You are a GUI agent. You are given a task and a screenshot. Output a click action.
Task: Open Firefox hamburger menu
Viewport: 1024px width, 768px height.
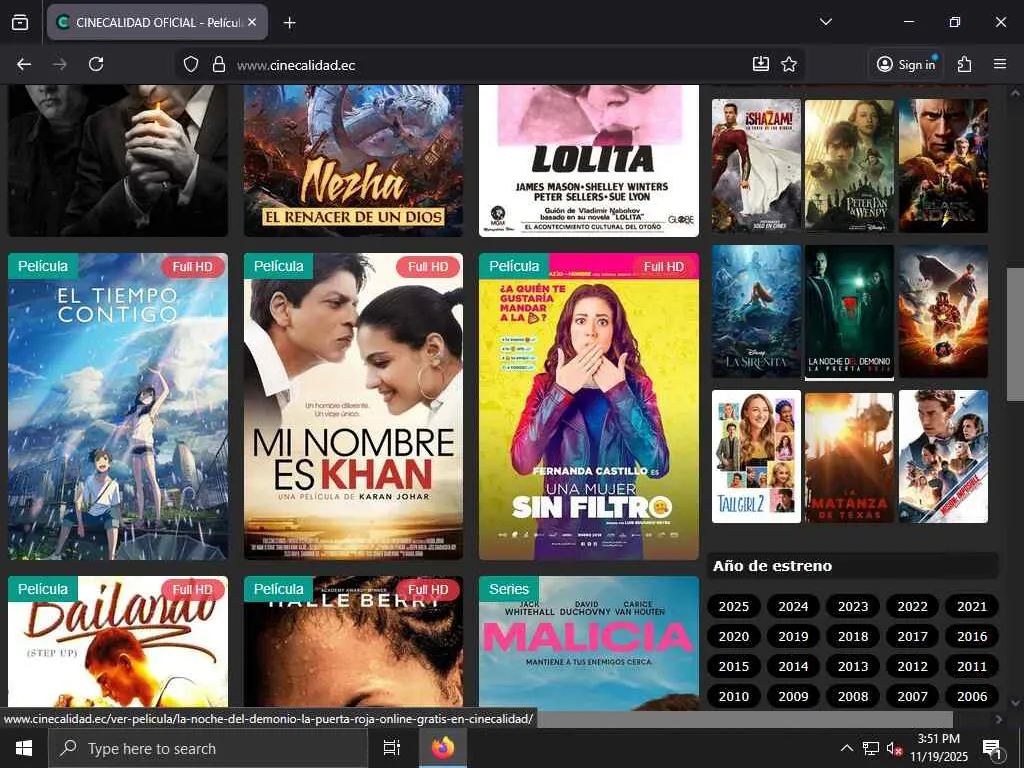pyautogui.click(x=1000, y=64)
